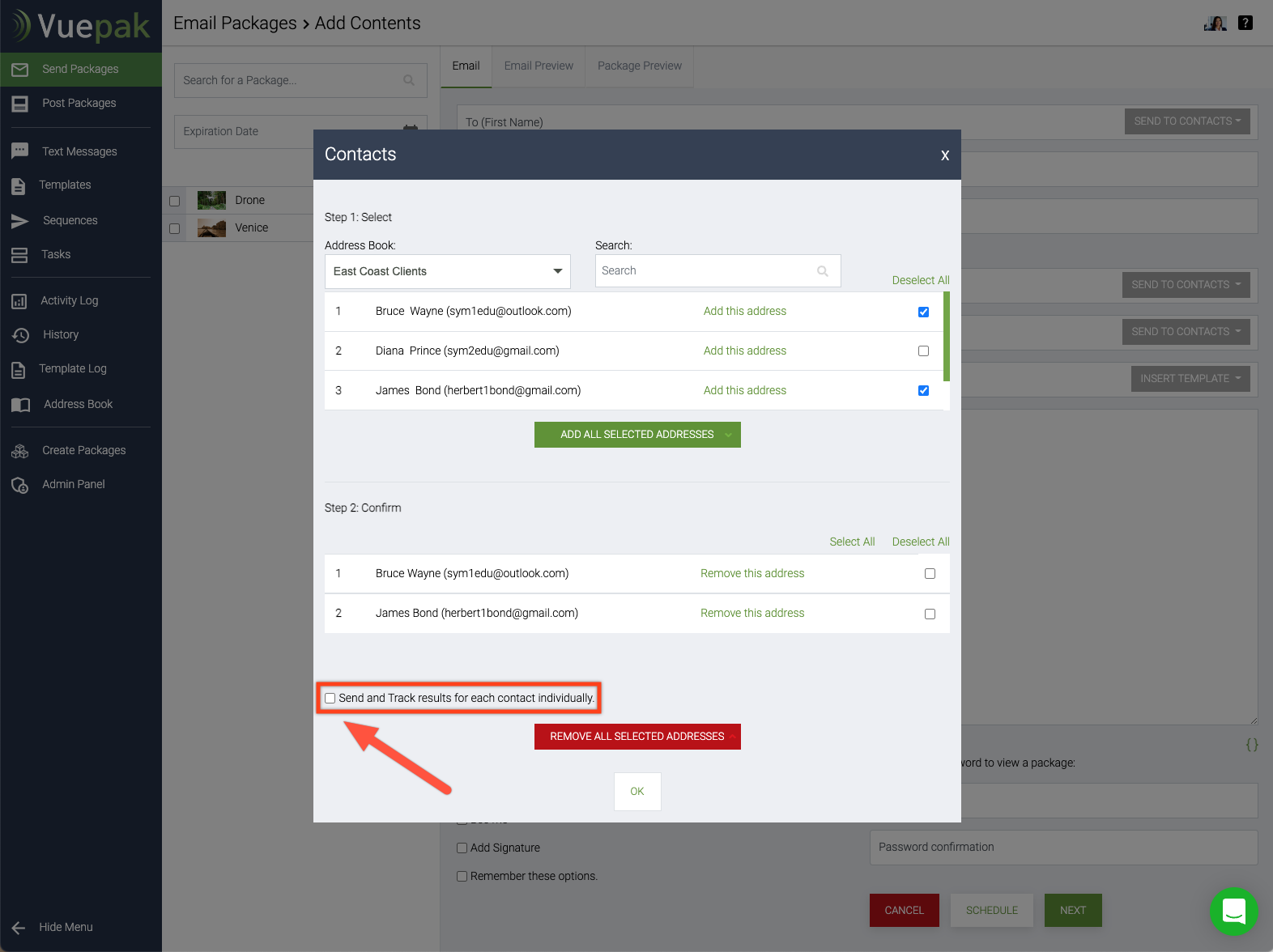Click Deselect All in Step 1

(x=921, y=281)
